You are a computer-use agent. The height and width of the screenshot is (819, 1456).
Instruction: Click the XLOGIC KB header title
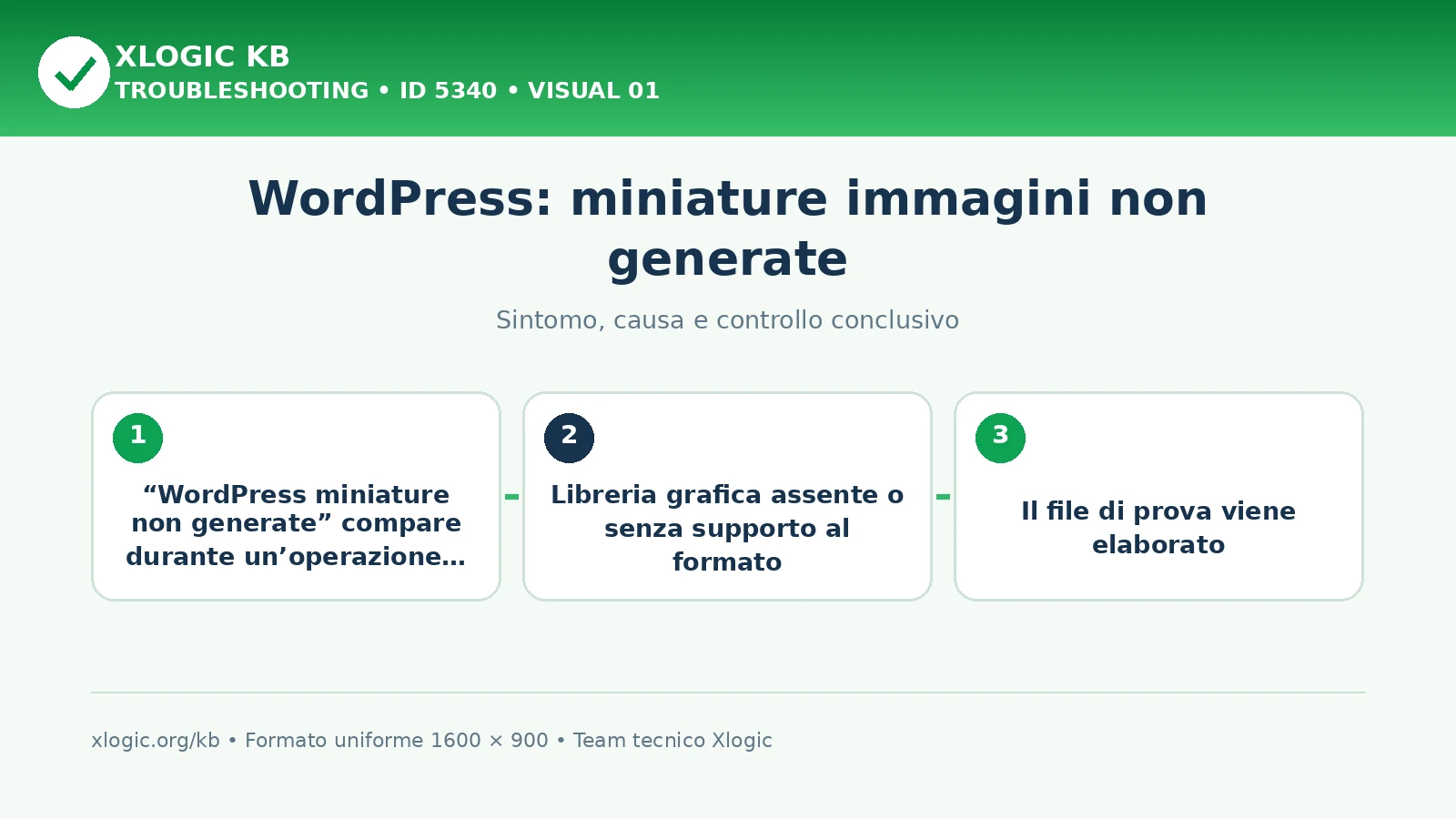(202, 56)
